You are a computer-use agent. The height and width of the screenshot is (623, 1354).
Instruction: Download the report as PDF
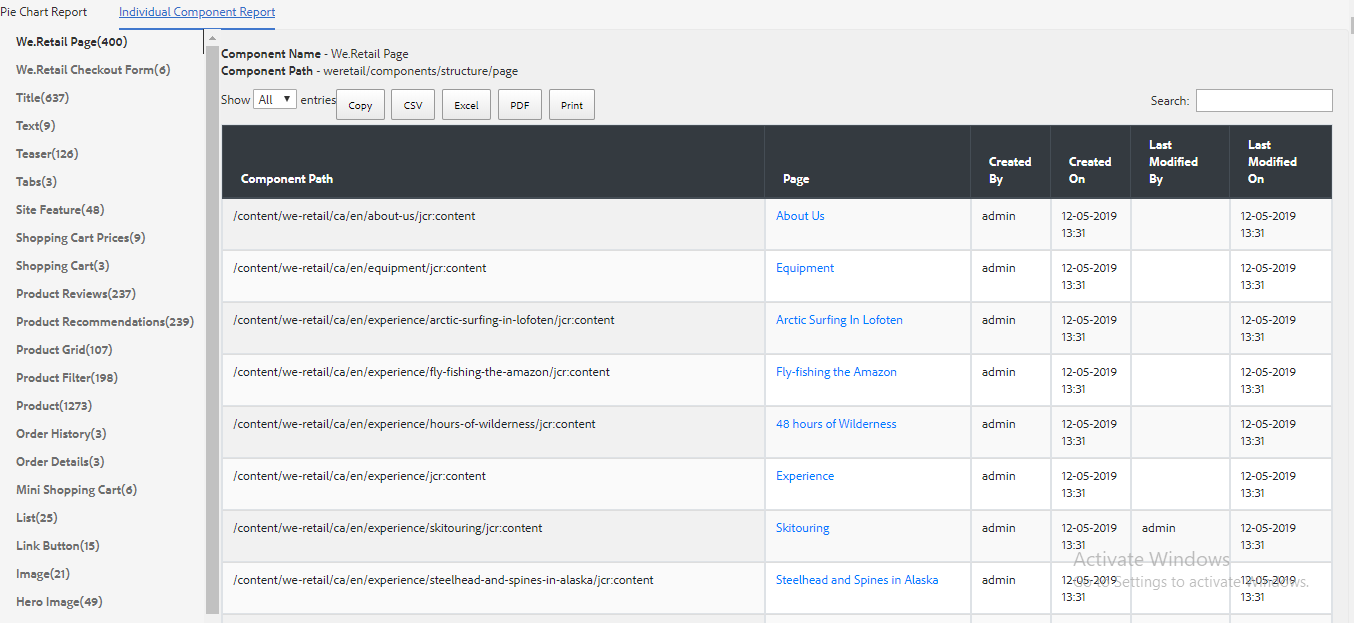click(520, 105)
